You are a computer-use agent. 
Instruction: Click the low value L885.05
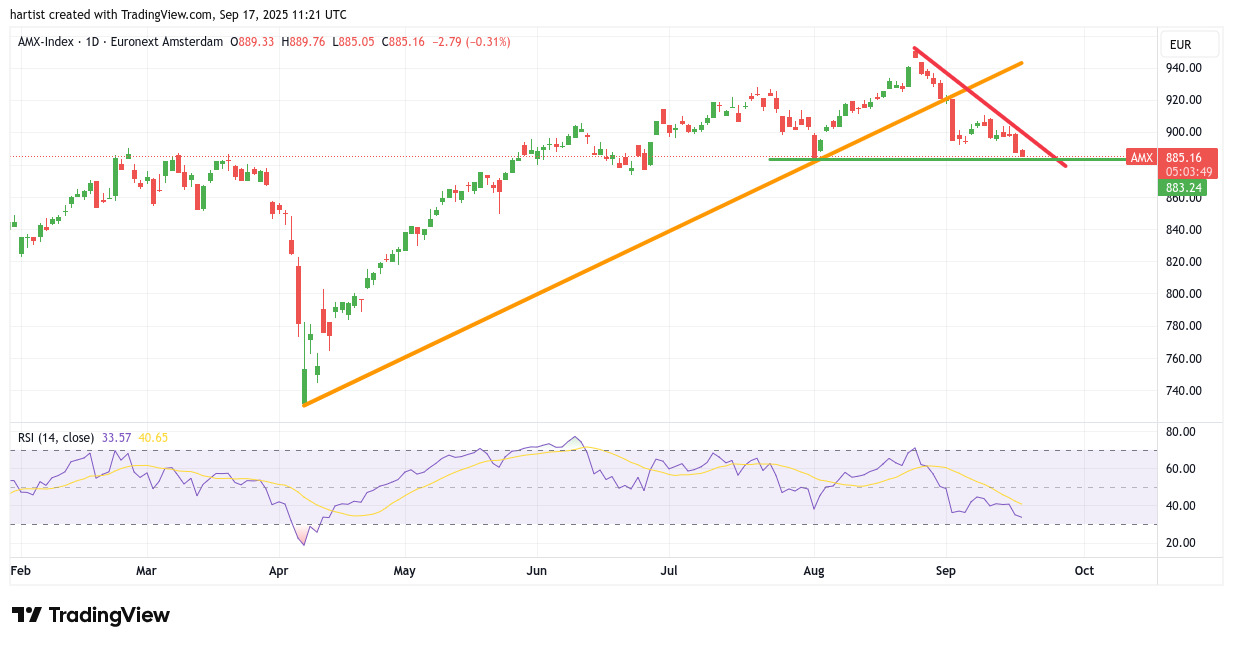(354, 42)
